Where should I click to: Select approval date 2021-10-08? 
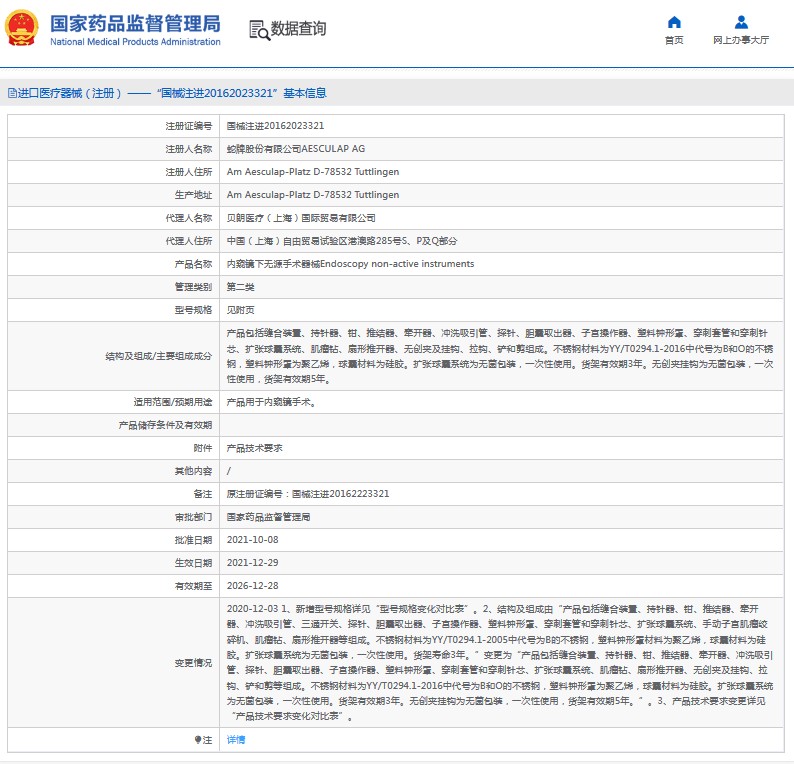(253, 540)
